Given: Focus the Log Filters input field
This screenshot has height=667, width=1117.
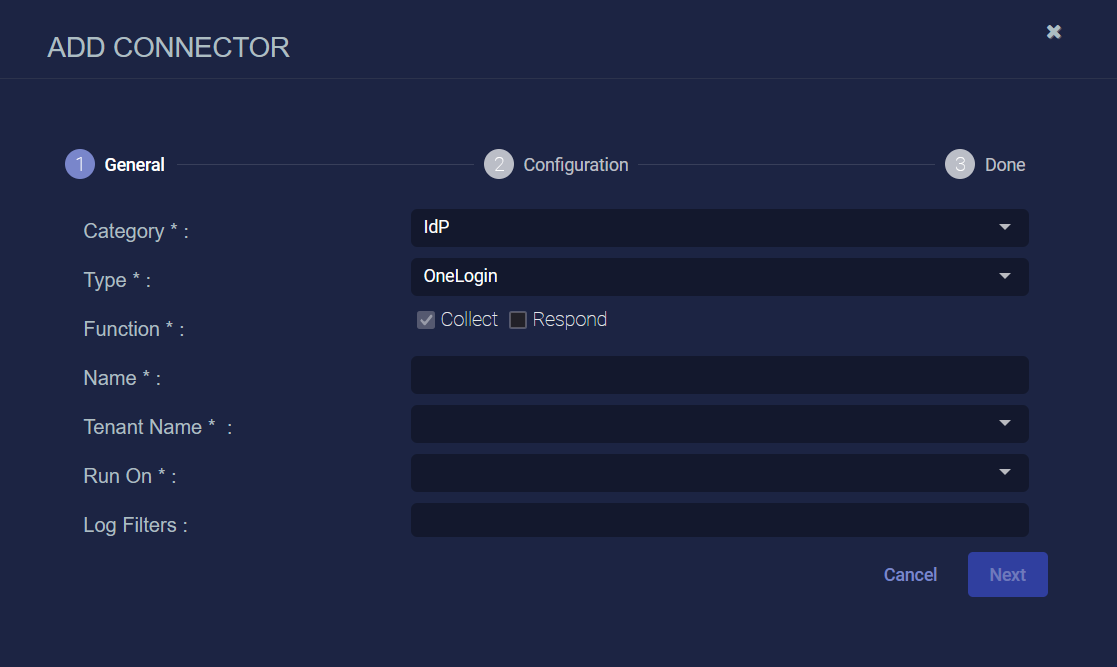Looking at the screenshot, I should click(719, 520).
